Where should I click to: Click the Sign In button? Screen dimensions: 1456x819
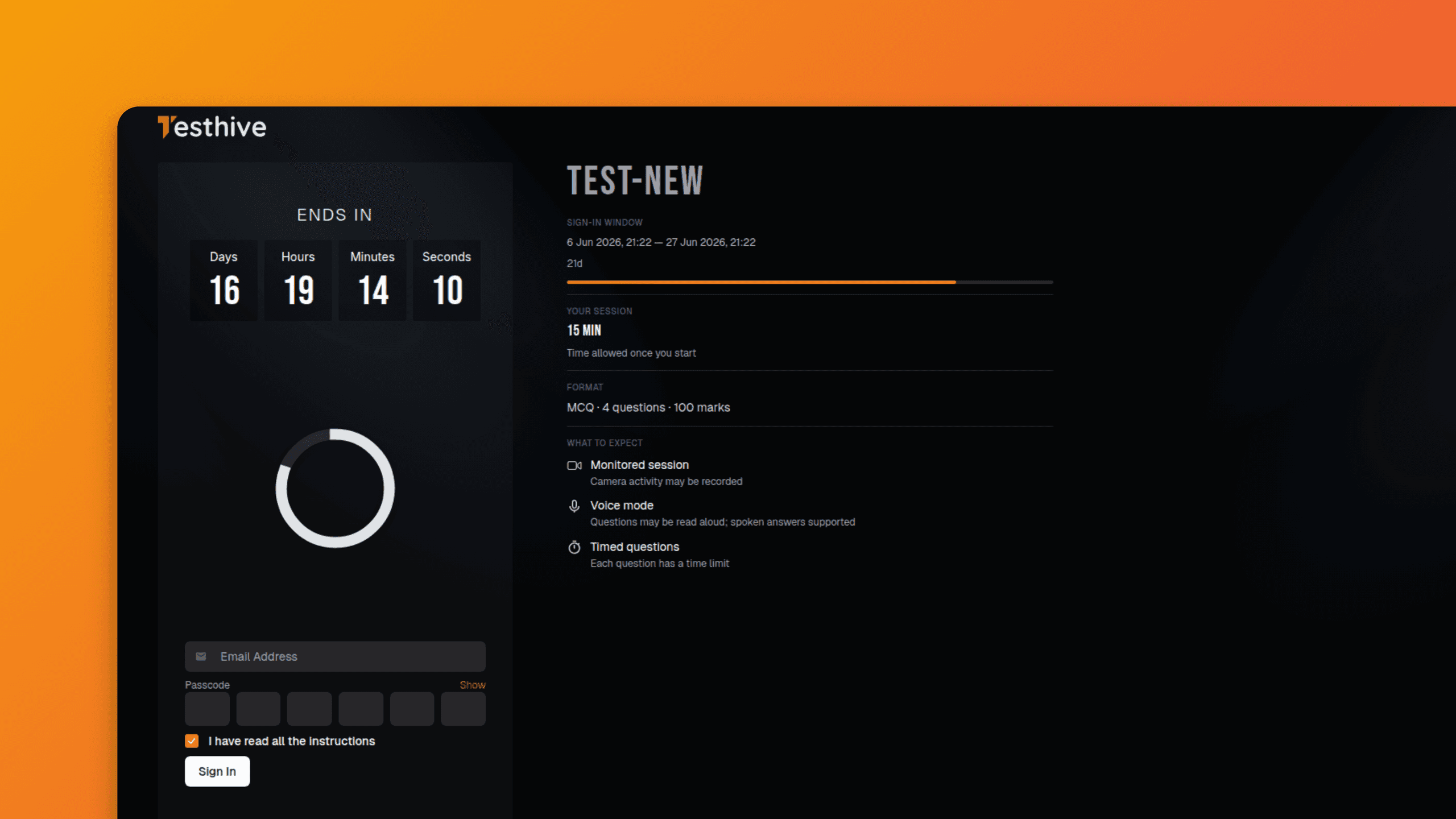(x=217, y=771)
